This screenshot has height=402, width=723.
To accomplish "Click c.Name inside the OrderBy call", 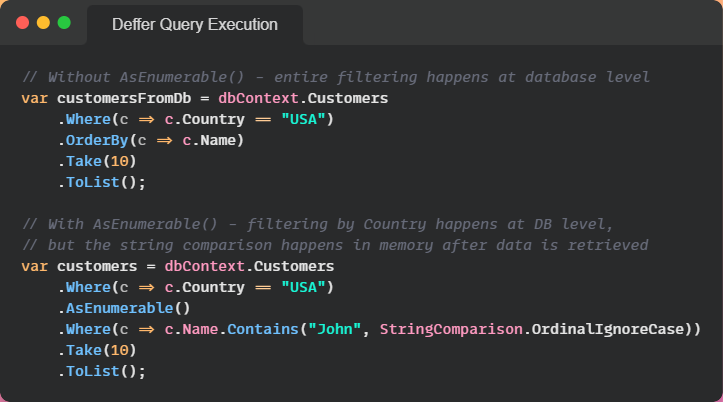I will click(x=209, y=140).
